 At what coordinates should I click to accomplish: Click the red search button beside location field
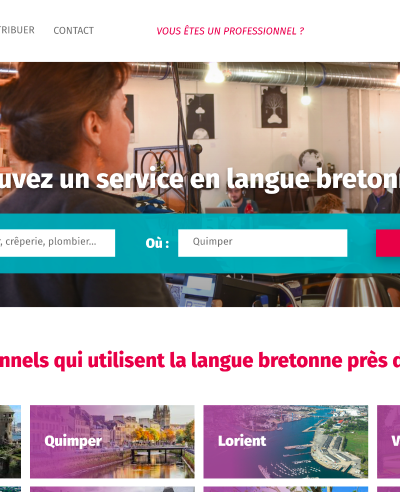(x=388, y=243)
